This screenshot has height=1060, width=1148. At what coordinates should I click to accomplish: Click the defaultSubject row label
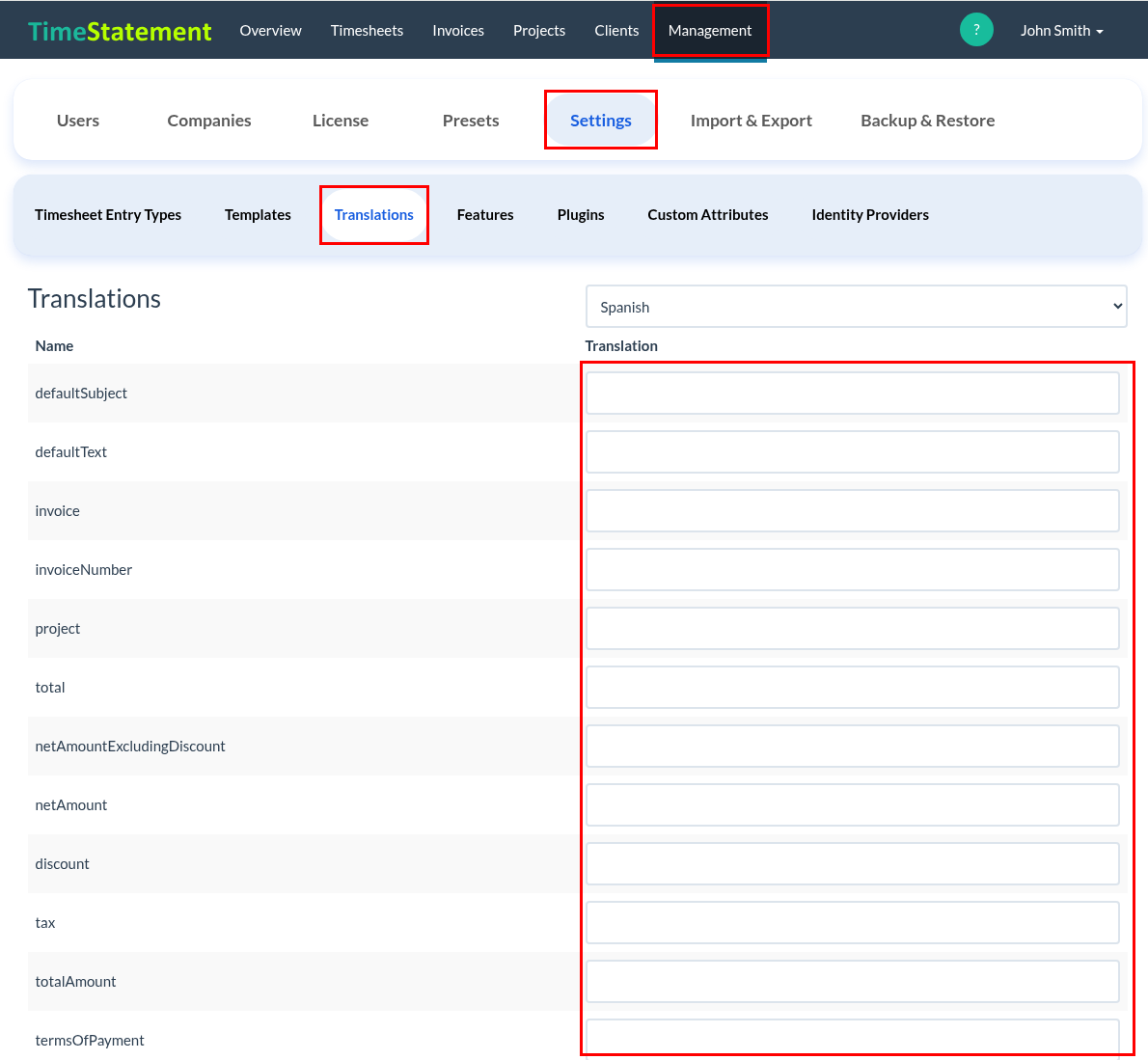coord(81,394)
